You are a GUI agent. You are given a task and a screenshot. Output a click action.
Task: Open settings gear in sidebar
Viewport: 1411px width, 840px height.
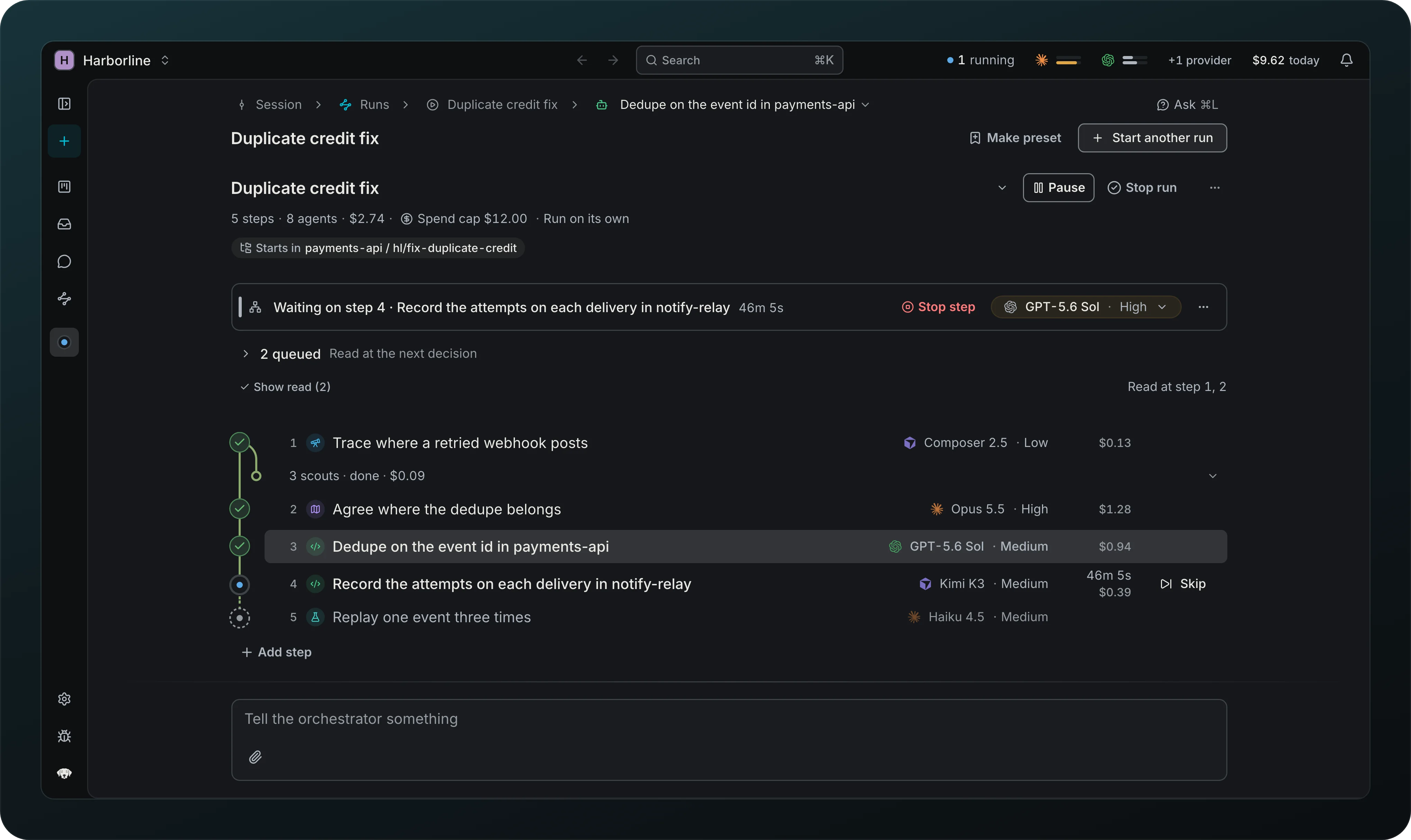point(64,699)
